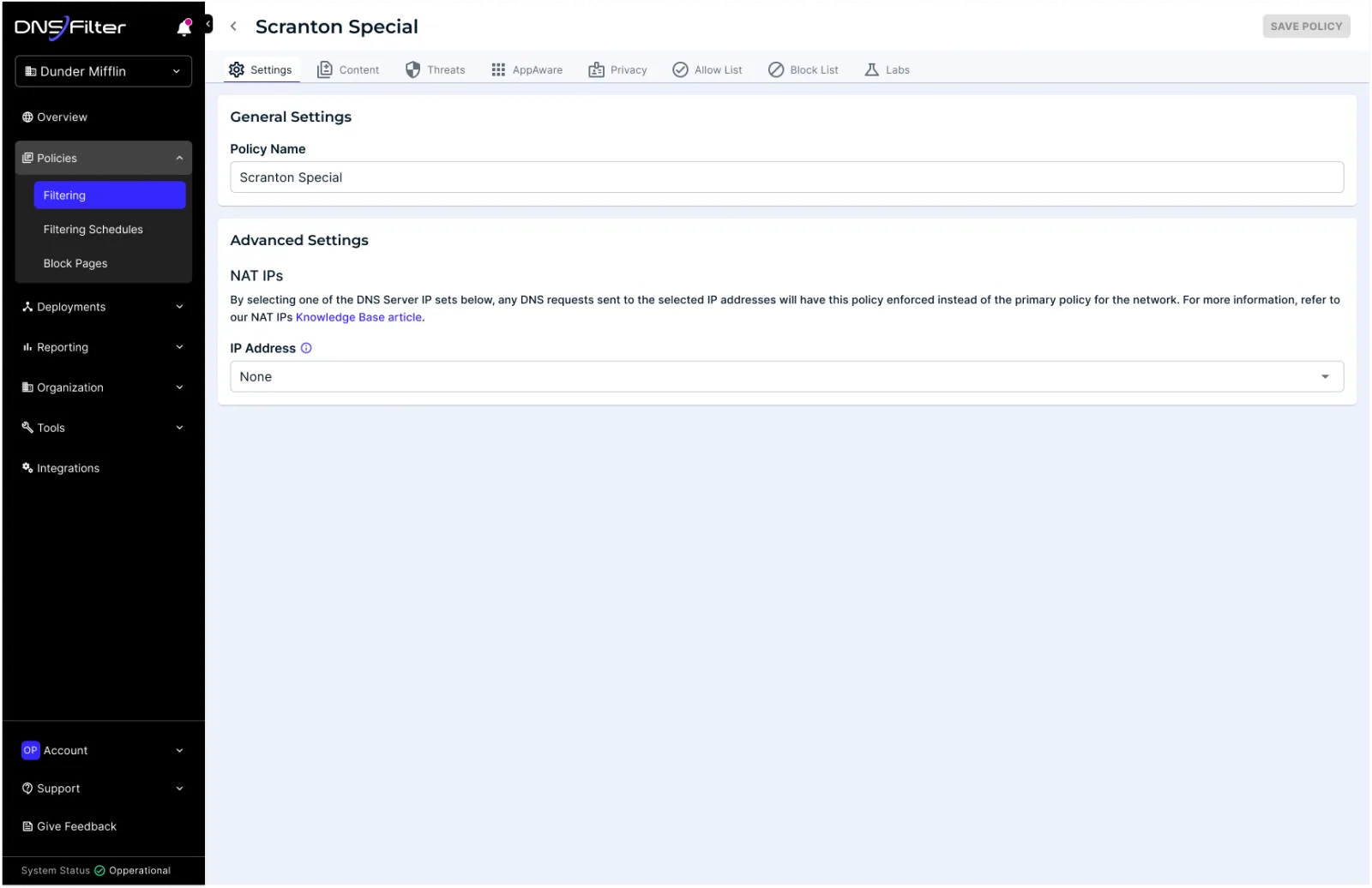Expand the Deployments section chevron
Image resolution: width=1372 pixels, height=888 pixels.
tap(180, 308)
